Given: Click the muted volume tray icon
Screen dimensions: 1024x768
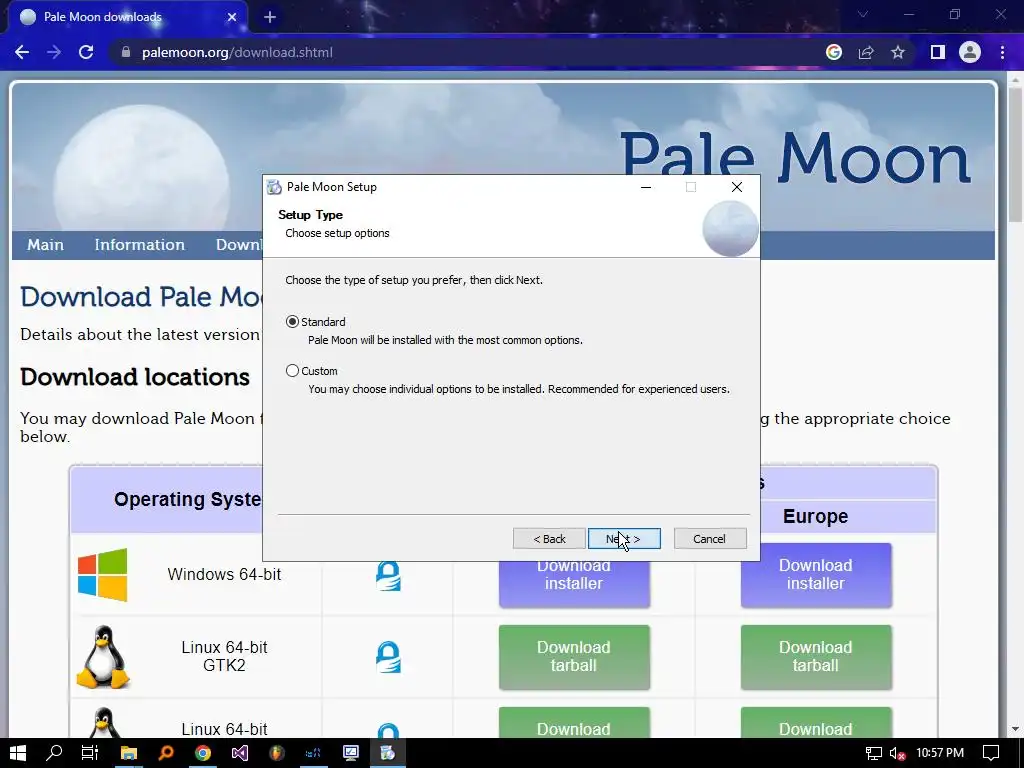Looking at the screenshot, I should [898, 753].
